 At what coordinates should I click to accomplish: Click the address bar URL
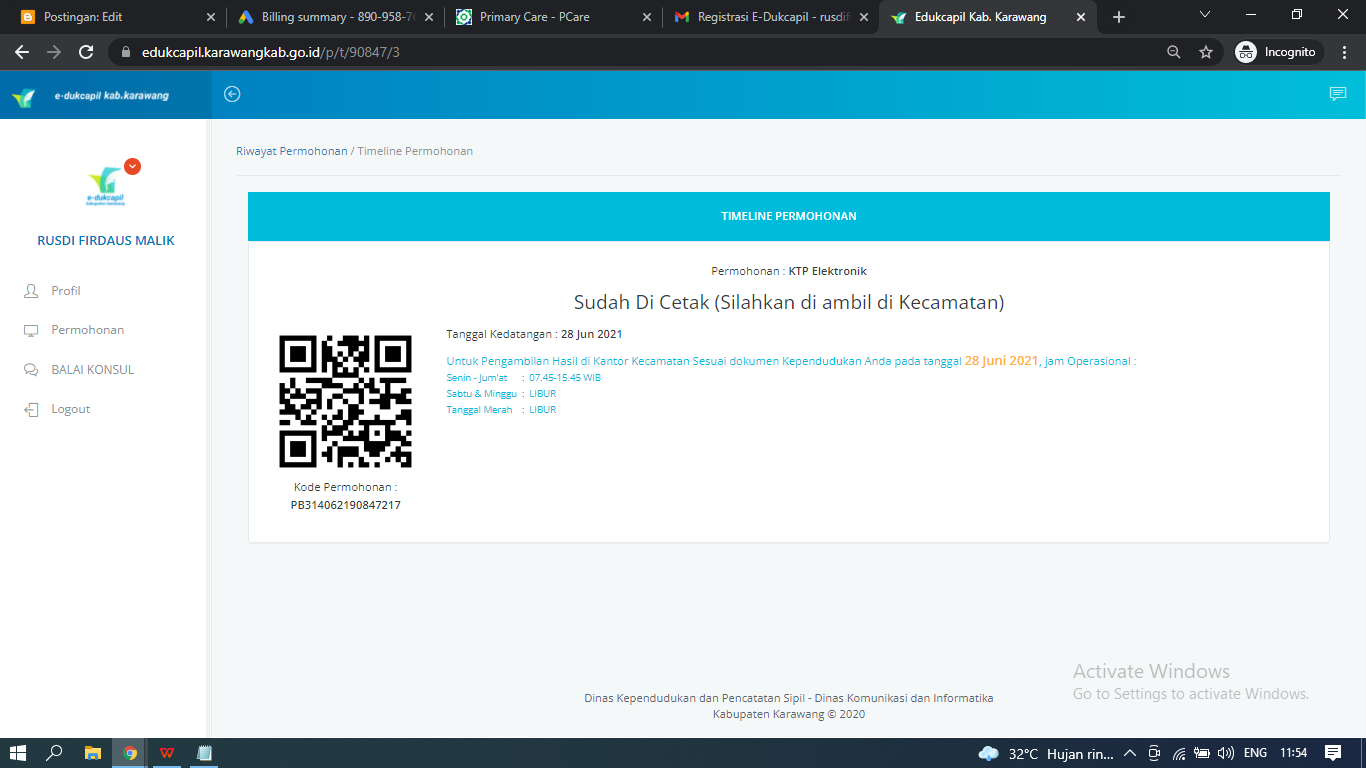tap(271, 52)
